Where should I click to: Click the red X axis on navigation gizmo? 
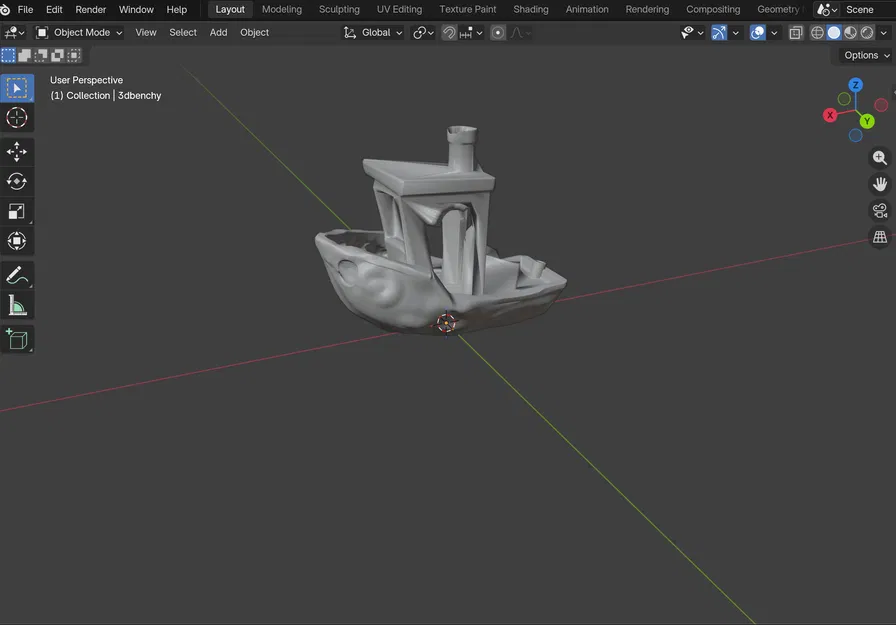click(x=830, y=115)
